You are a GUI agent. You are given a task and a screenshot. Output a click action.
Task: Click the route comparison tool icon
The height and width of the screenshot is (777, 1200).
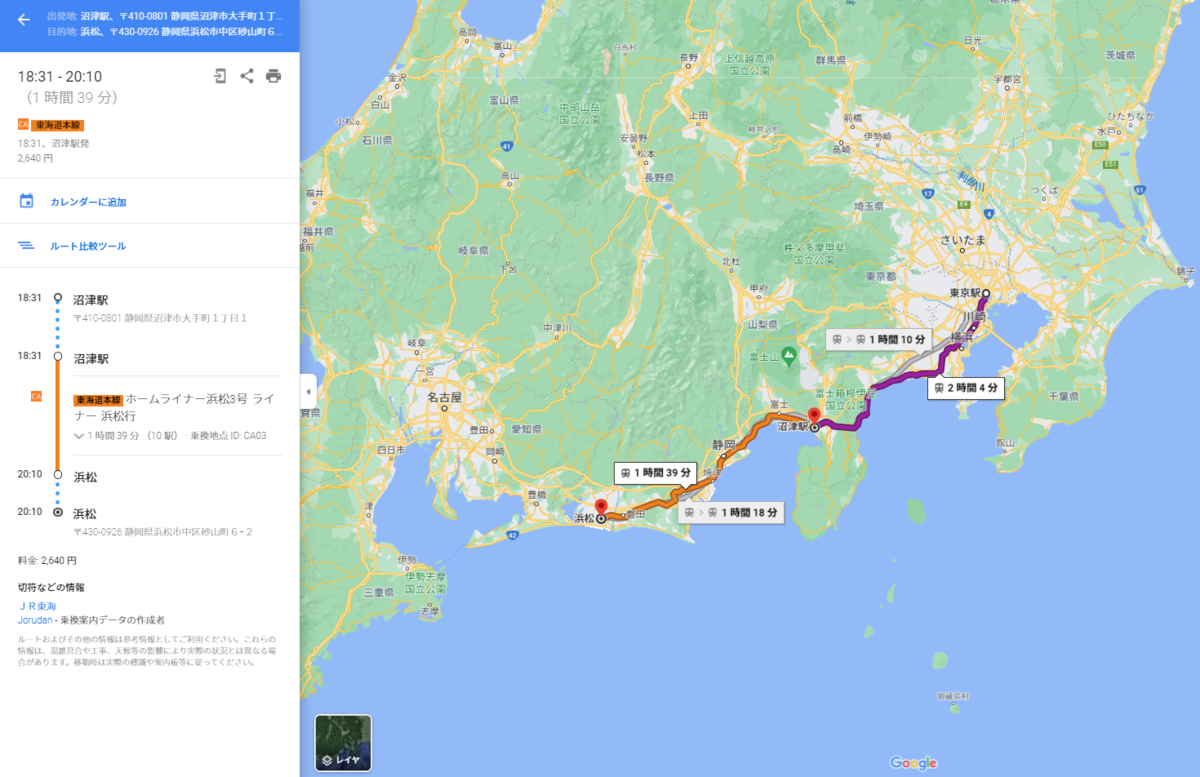point(27,245)
